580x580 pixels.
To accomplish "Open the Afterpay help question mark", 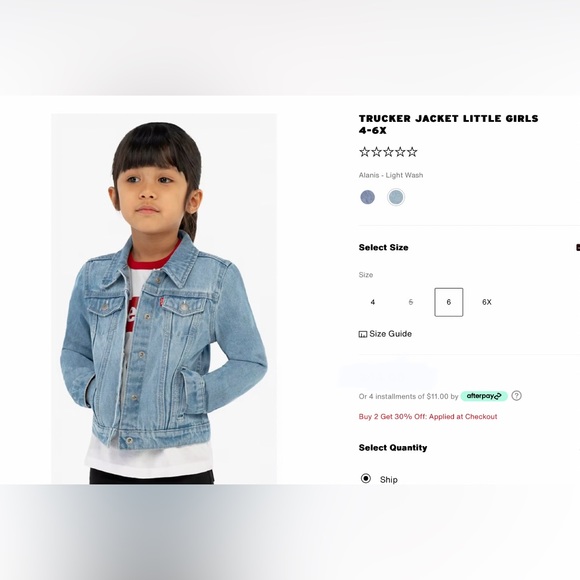I will click(516, 396).
